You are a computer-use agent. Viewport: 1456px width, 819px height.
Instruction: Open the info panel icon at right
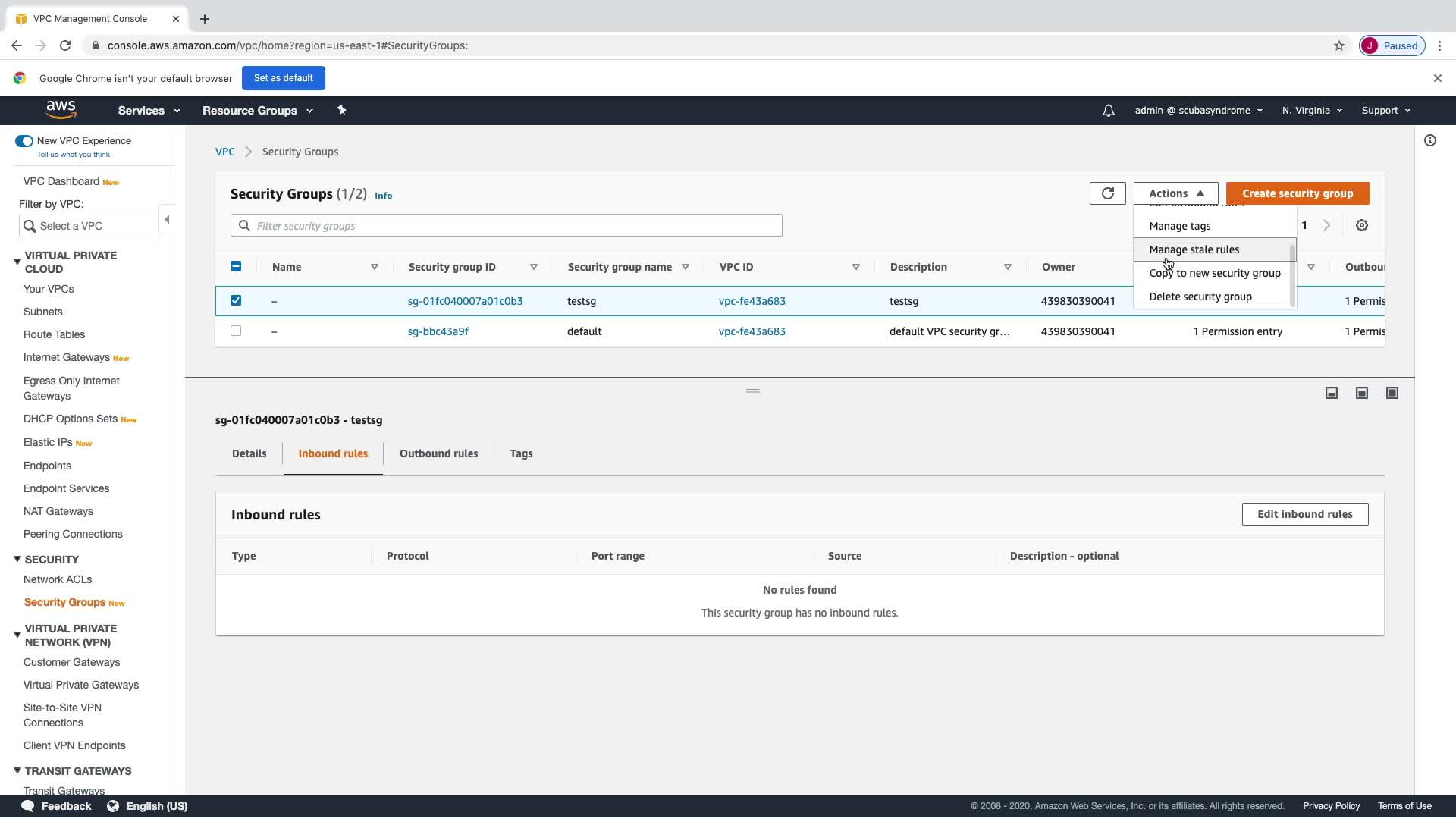[1429, 141]
